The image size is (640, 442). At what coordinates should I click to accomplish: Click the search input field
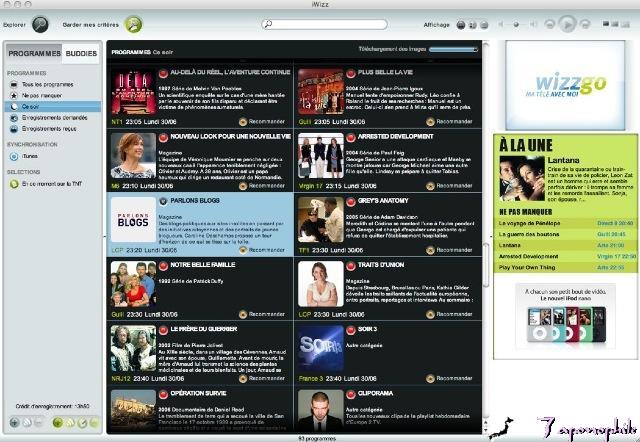(x=324, y=24)
